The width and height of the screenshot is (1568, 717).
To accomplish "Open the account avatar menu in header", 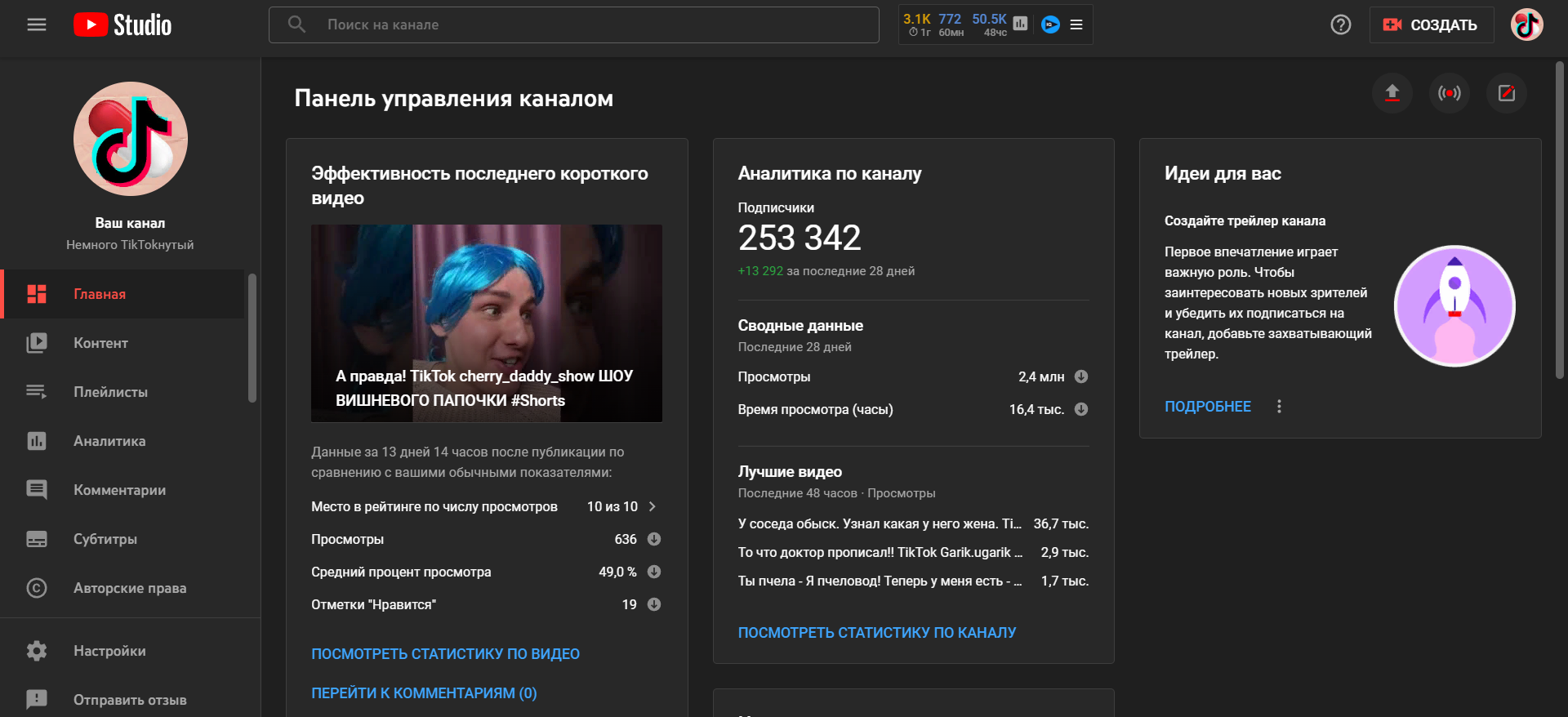I will 1526,24.
